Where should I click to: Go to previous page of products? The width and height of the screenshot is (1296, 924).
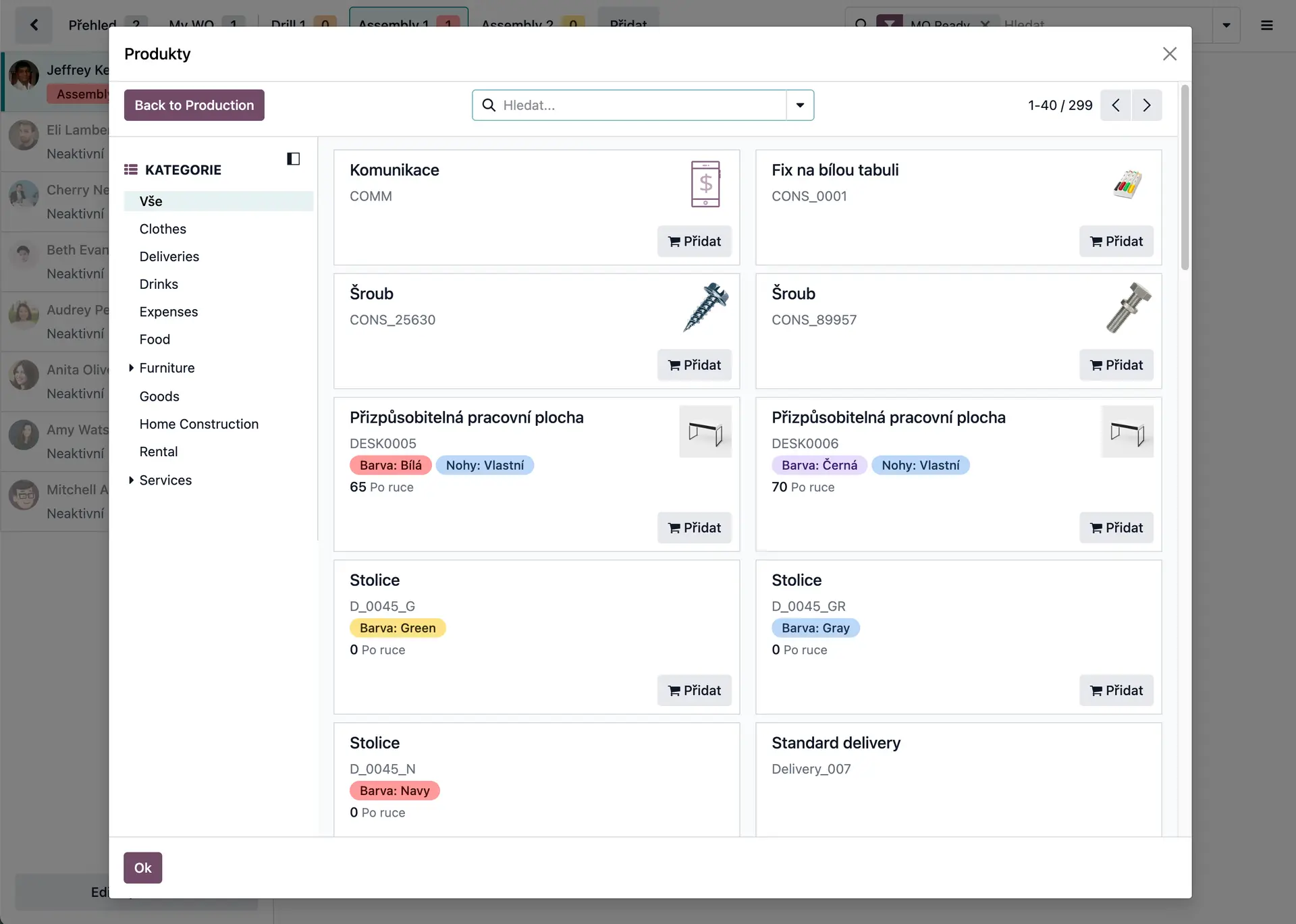pyautogui.click(x=1116, y=105)
